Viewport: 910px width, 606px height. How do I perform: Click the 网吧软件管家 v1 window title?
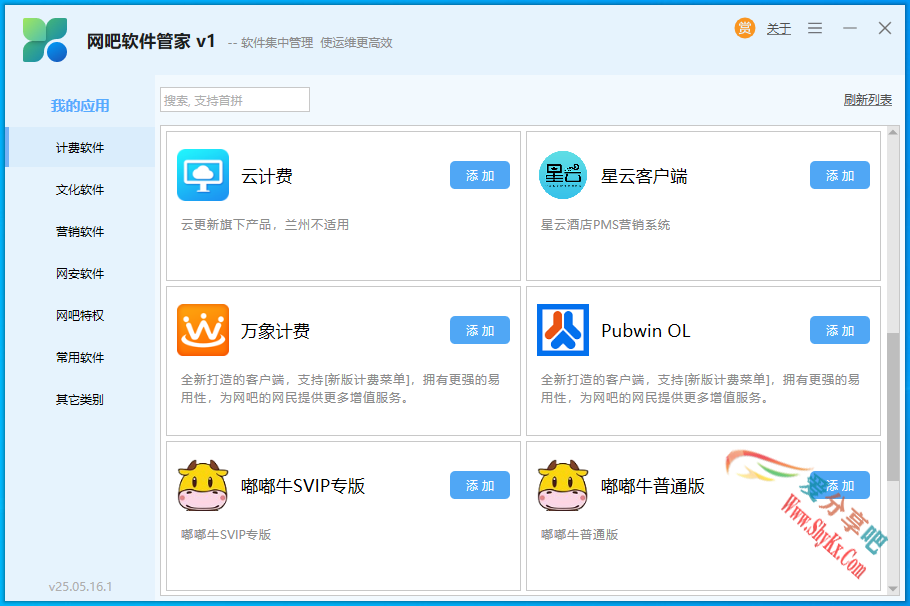pyautogui.click(x=151, y=41)
